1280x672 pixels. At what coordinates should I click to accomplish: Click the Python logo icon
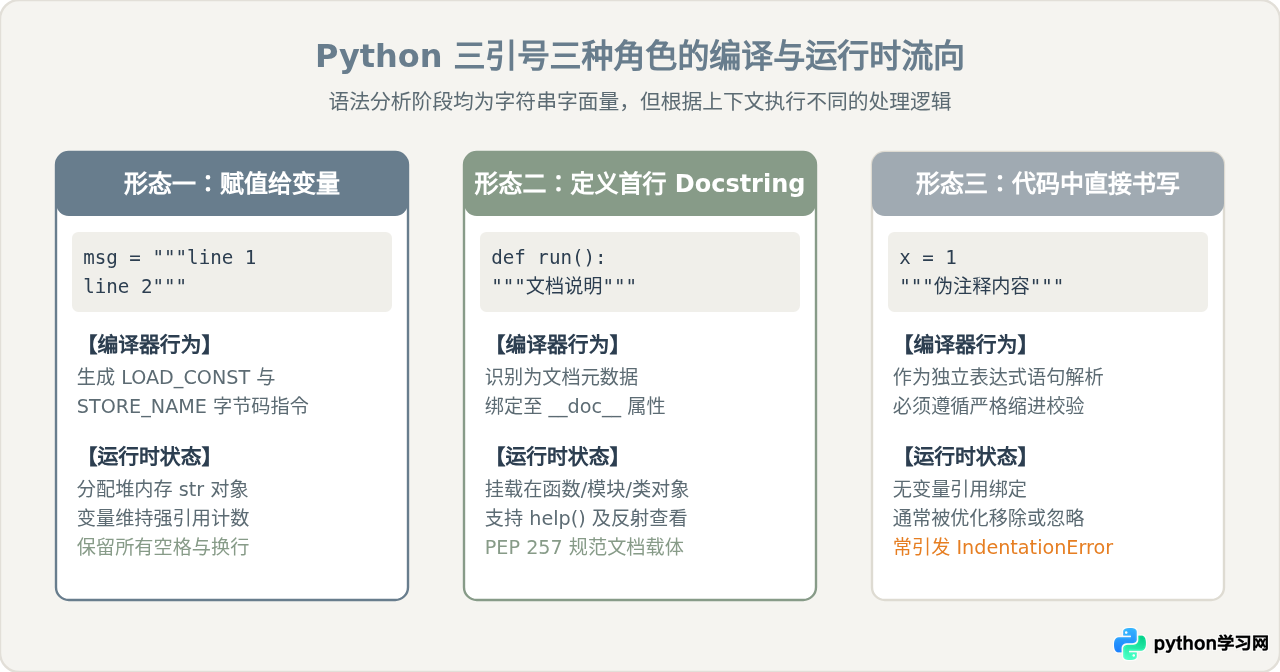coord(1130,644)
